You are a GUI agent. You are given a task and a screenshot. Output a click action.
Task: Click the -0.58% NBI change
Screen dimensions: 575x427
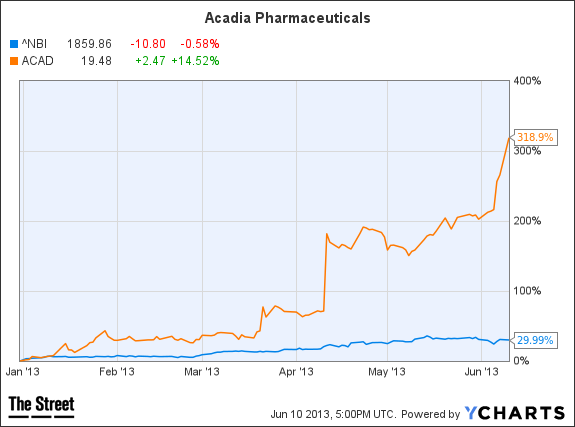[200, 44]
